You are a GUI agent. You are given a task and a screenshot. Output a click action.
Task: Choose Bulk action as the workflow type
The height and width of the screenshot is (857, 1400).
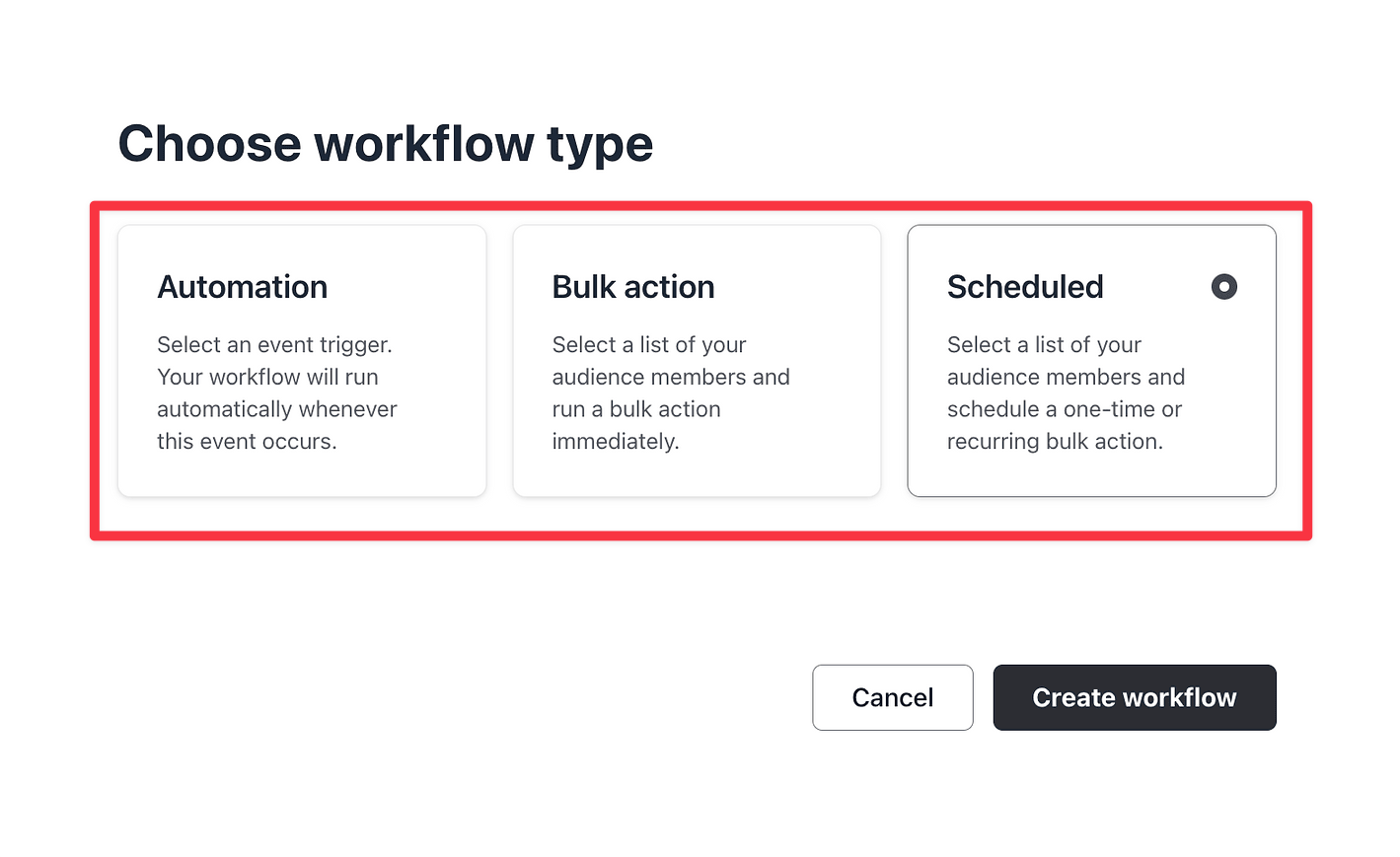point(696,360)
